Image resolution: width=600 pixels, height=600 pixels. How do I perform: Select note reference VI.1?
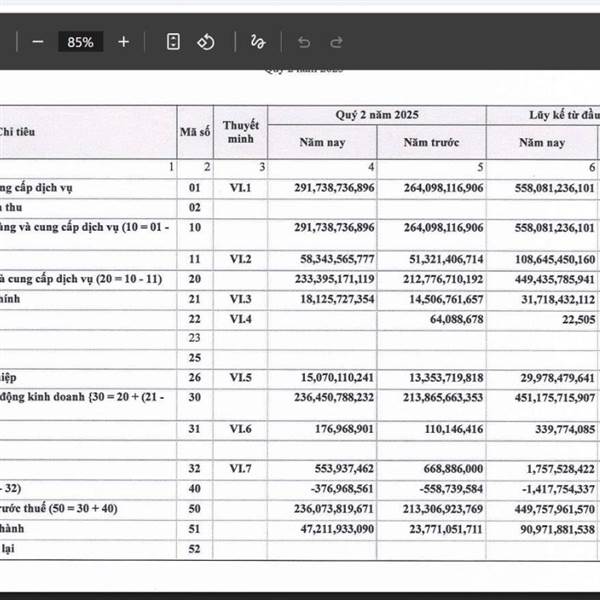tap(240, 188)
